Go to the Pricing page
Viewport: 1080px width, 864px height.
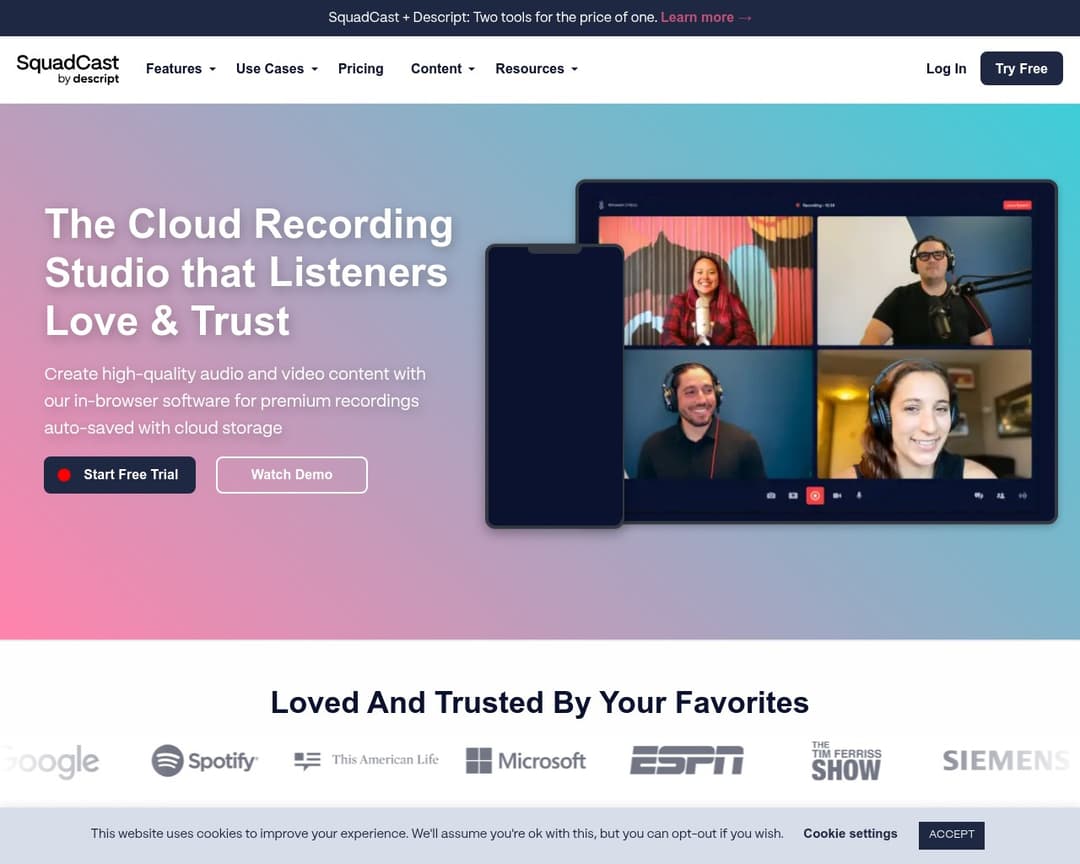[x=361, y=69]
